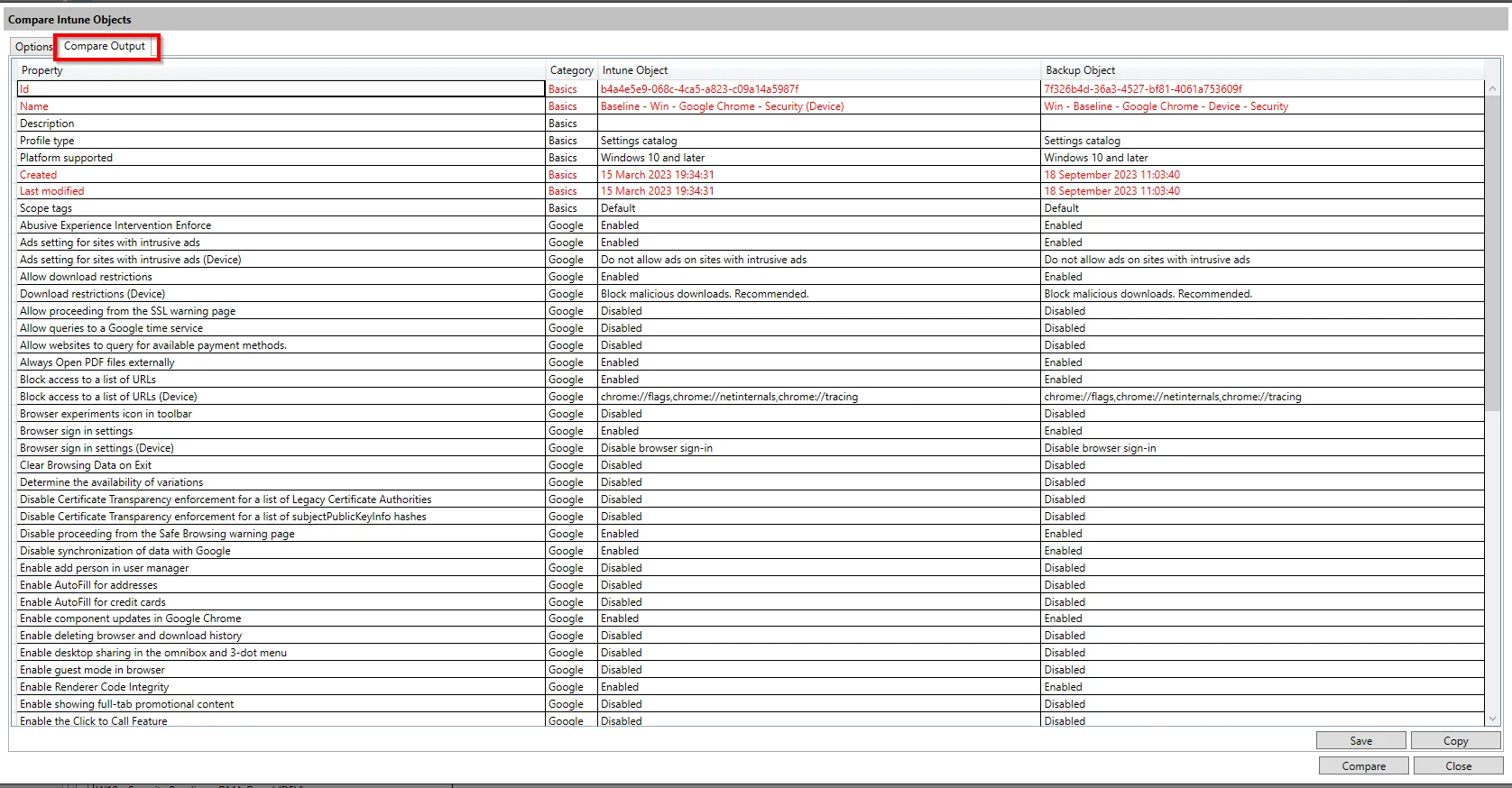Click the Profile type property cell

[x=281, y=141]
